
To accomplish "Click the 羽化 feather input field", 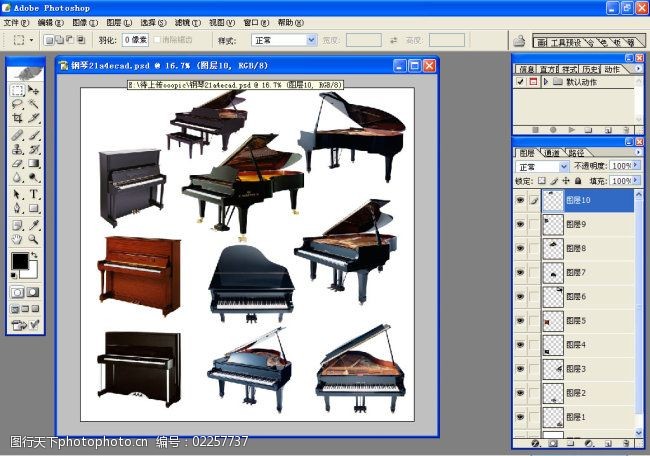I will (x=137, y=41).
